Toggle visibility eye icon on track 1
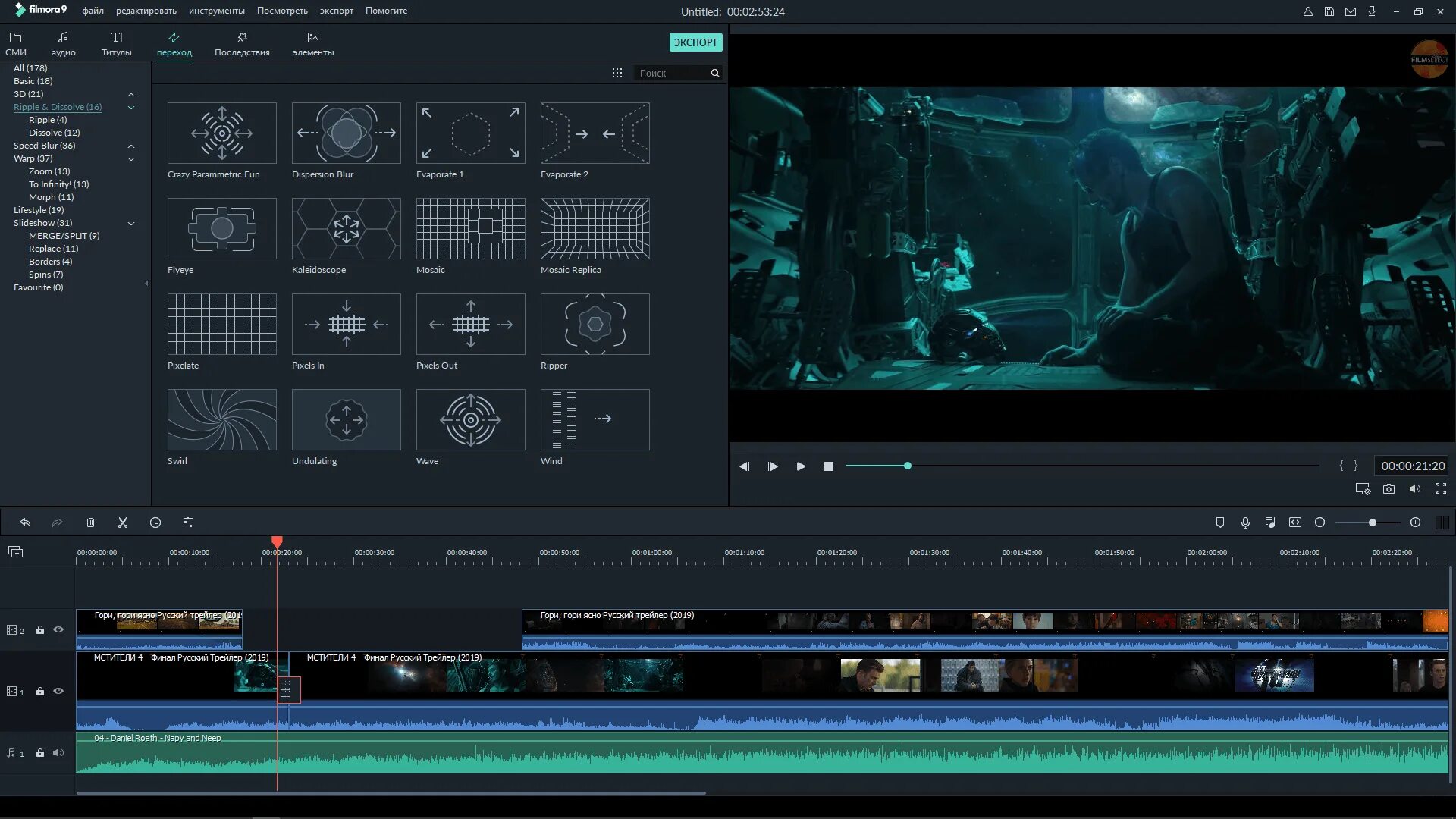This screenshot has height=819, width=1456. pos(57,691)
